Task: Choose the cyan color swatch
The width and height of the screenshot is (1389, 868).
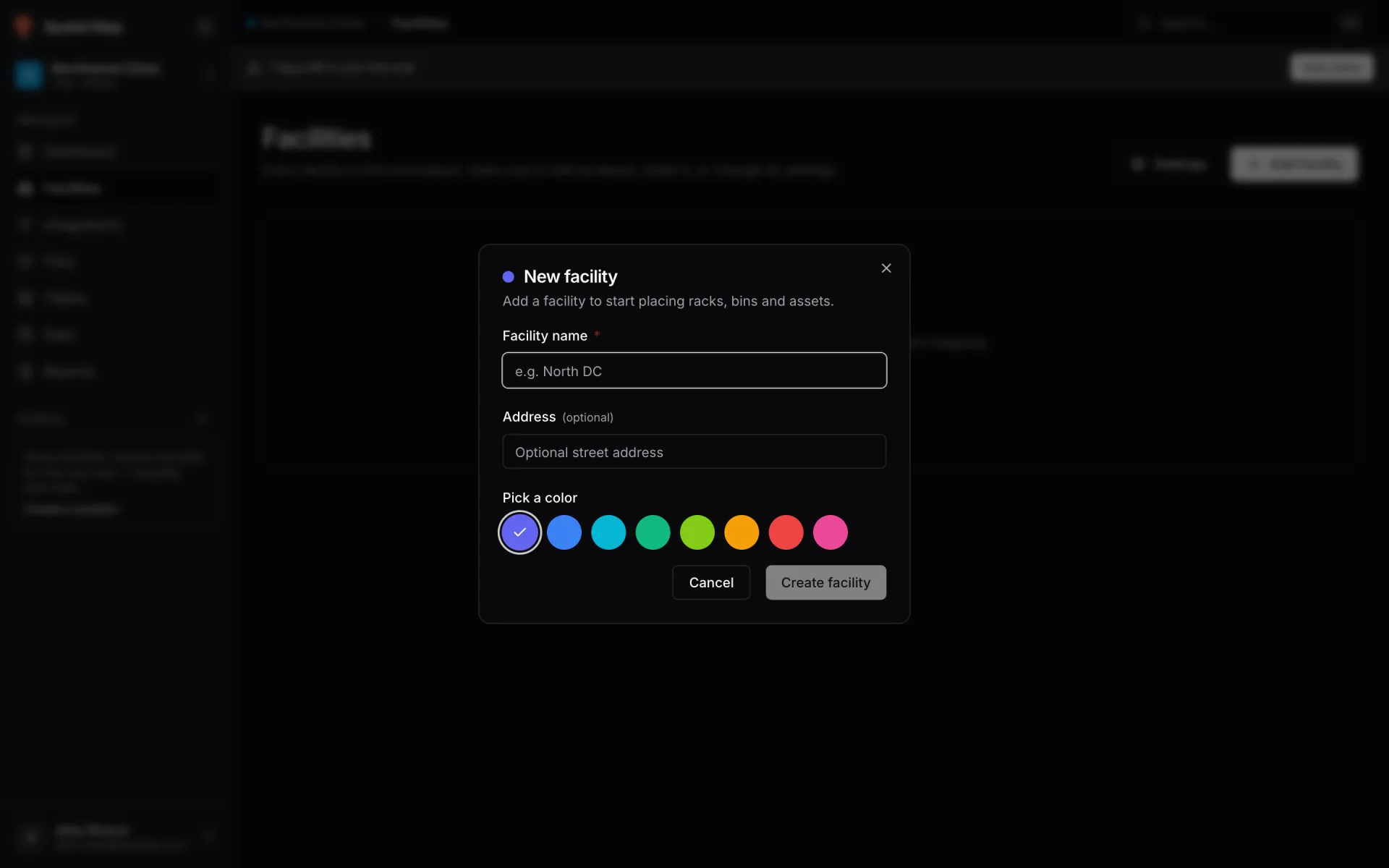Action: (608, 532)
